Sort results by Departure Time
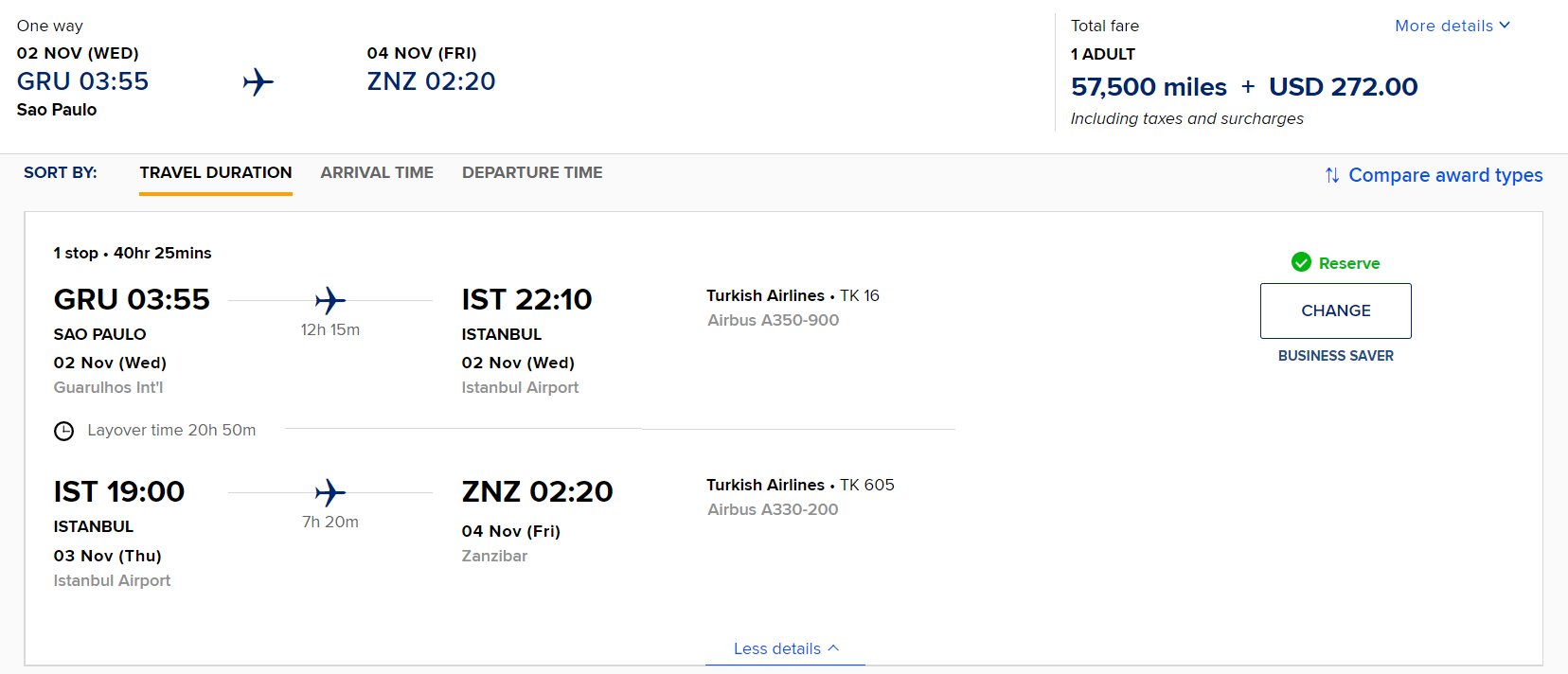Screen dimensions: 1568x674 (x=532, y=172)
